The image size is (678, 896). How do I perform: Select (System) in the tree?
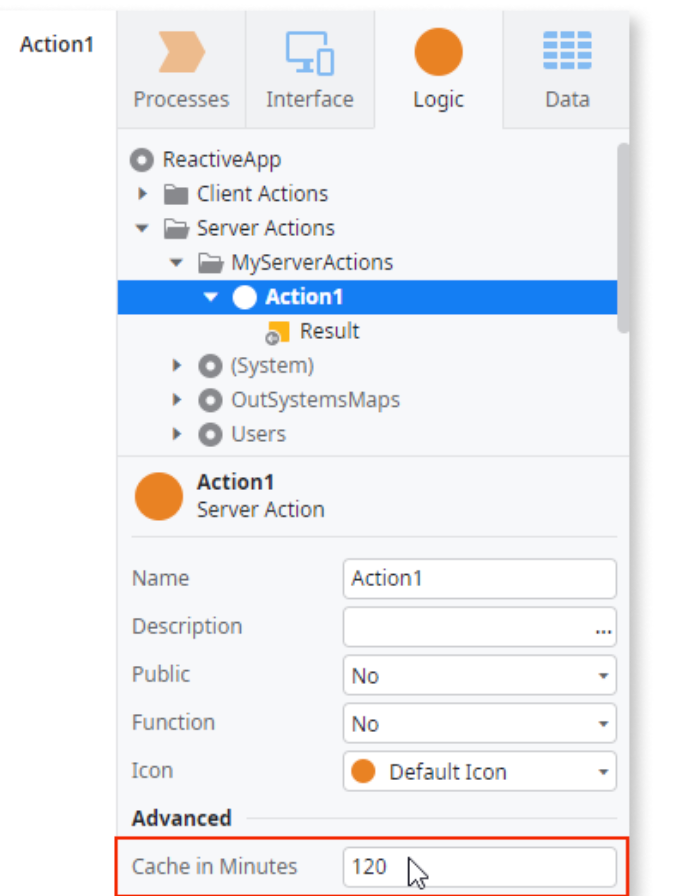(272, 365)
